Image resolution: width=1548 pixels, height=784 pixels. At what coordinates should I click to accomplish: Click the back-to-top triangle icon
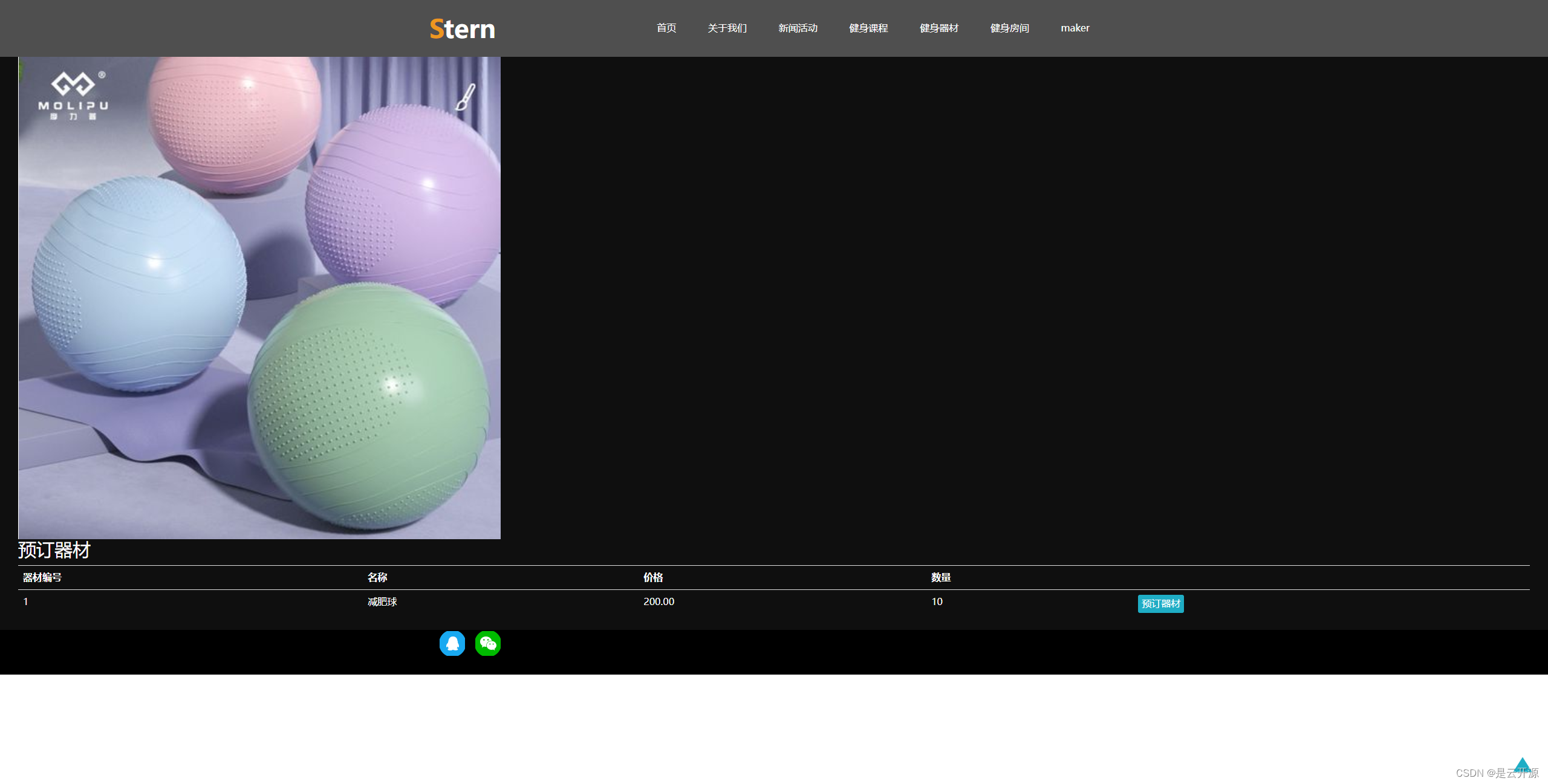point(1522,764)
